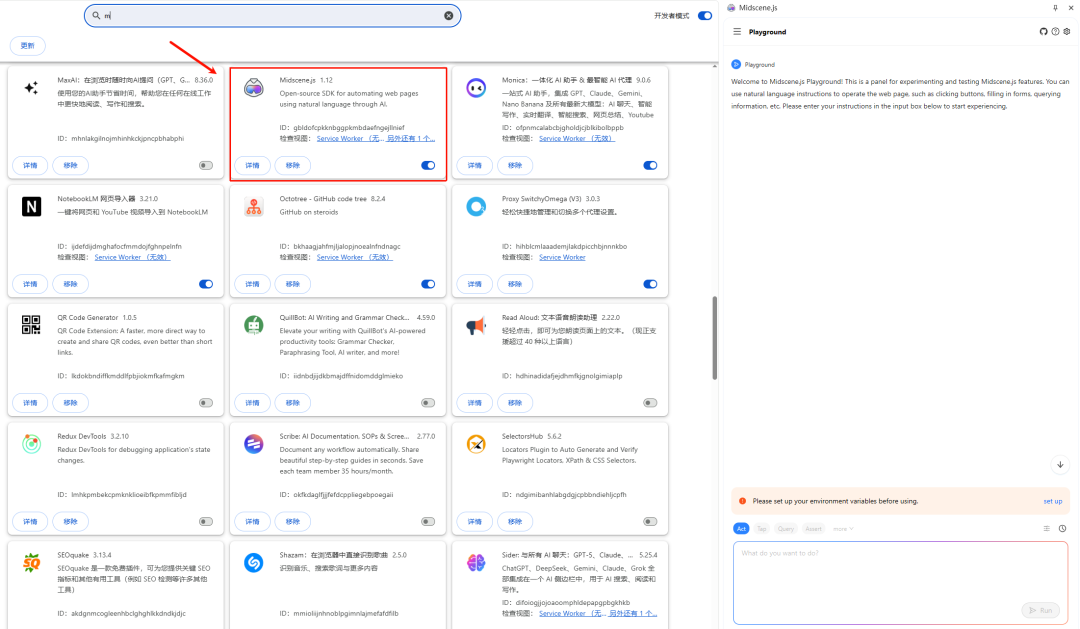Screen dimensions: 1080x629
Task: Open Midscene.js Service Worker link
Action: tap(349, 138)
